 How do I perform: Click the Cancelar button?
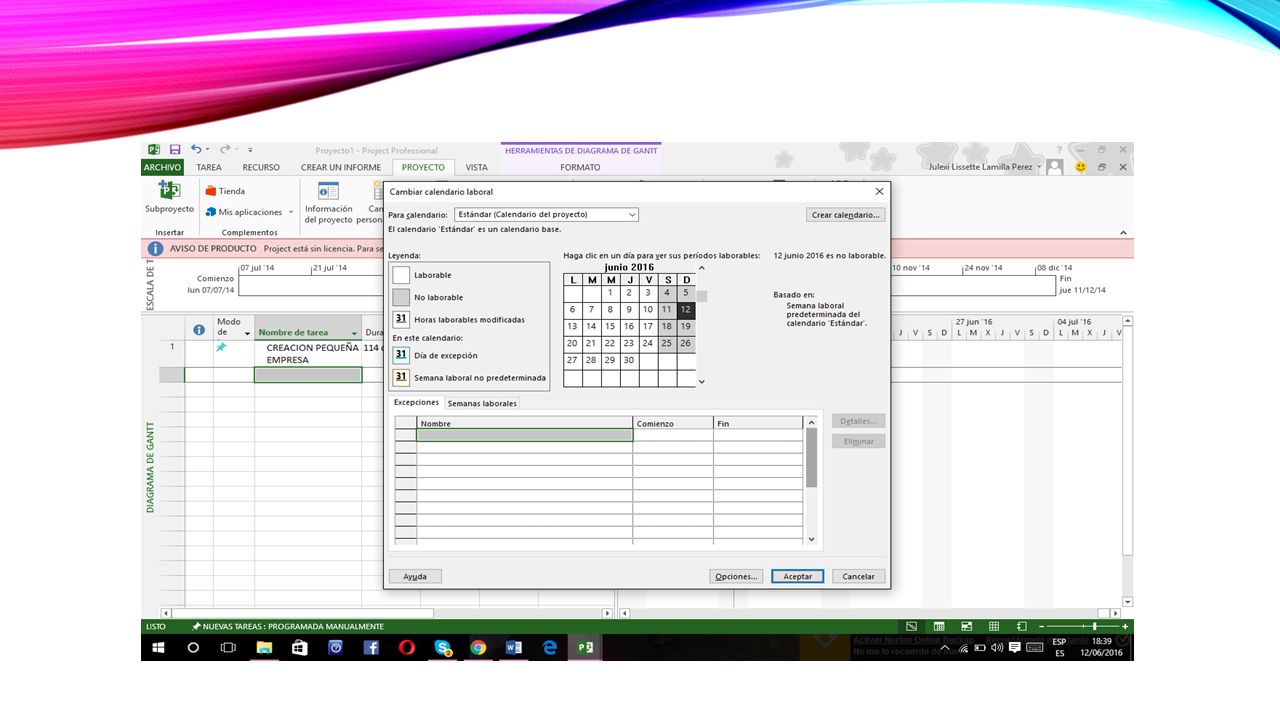pyautogui.click(x=858, y=576)
